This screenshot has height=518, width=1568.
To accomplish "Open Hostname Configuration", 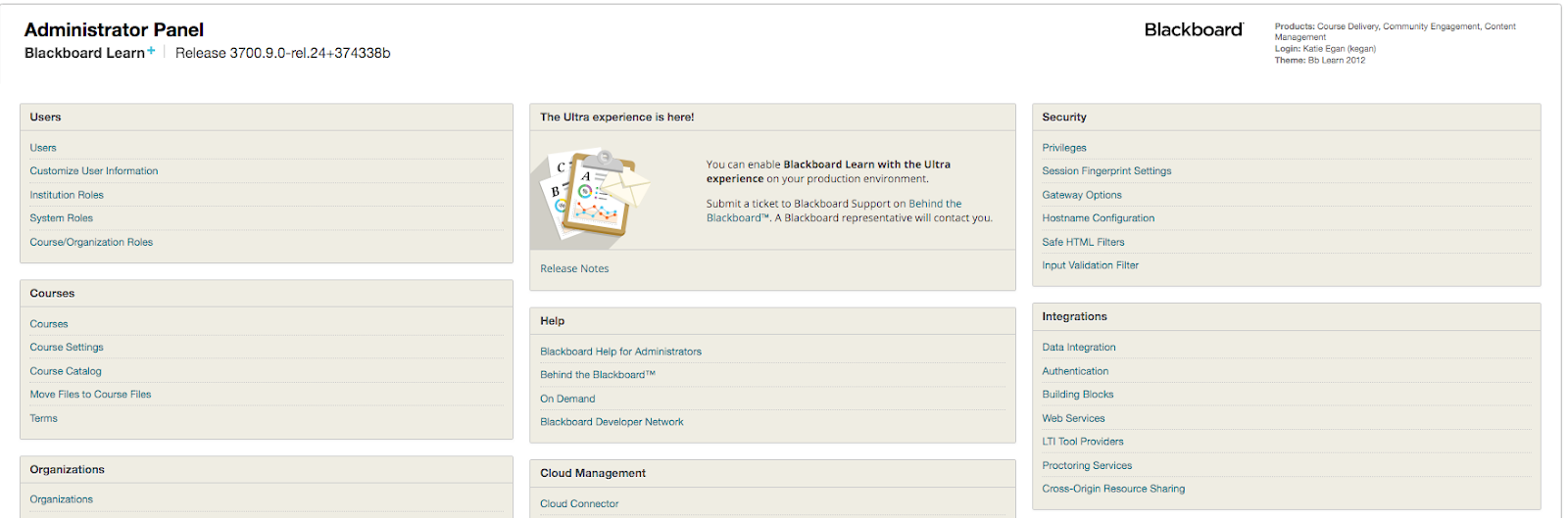I will click(1099, 218).
